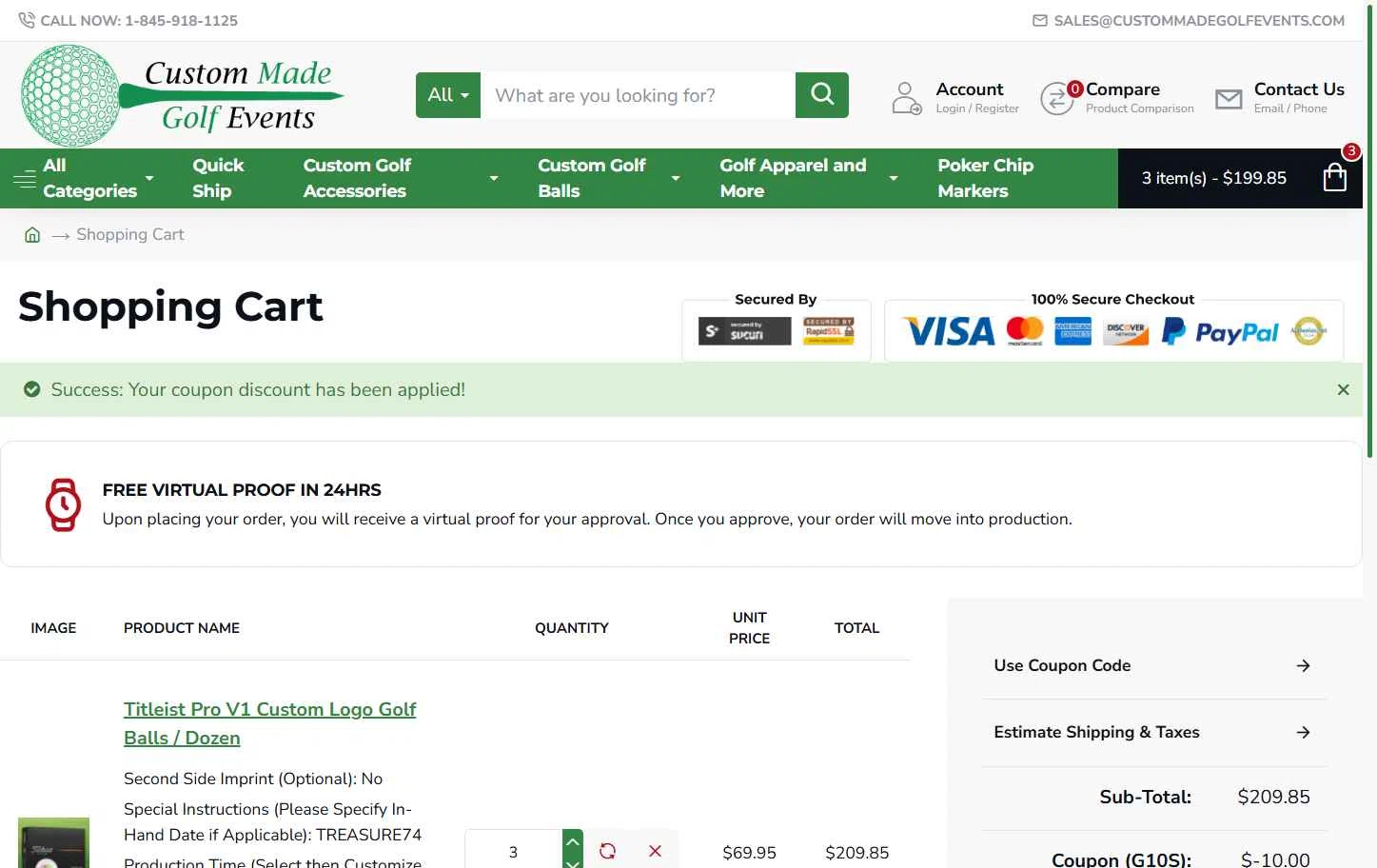Viewport: 1377px width, 868px height.
Task: Click the Mastercard payment logo
Action: click(1025, 331)
